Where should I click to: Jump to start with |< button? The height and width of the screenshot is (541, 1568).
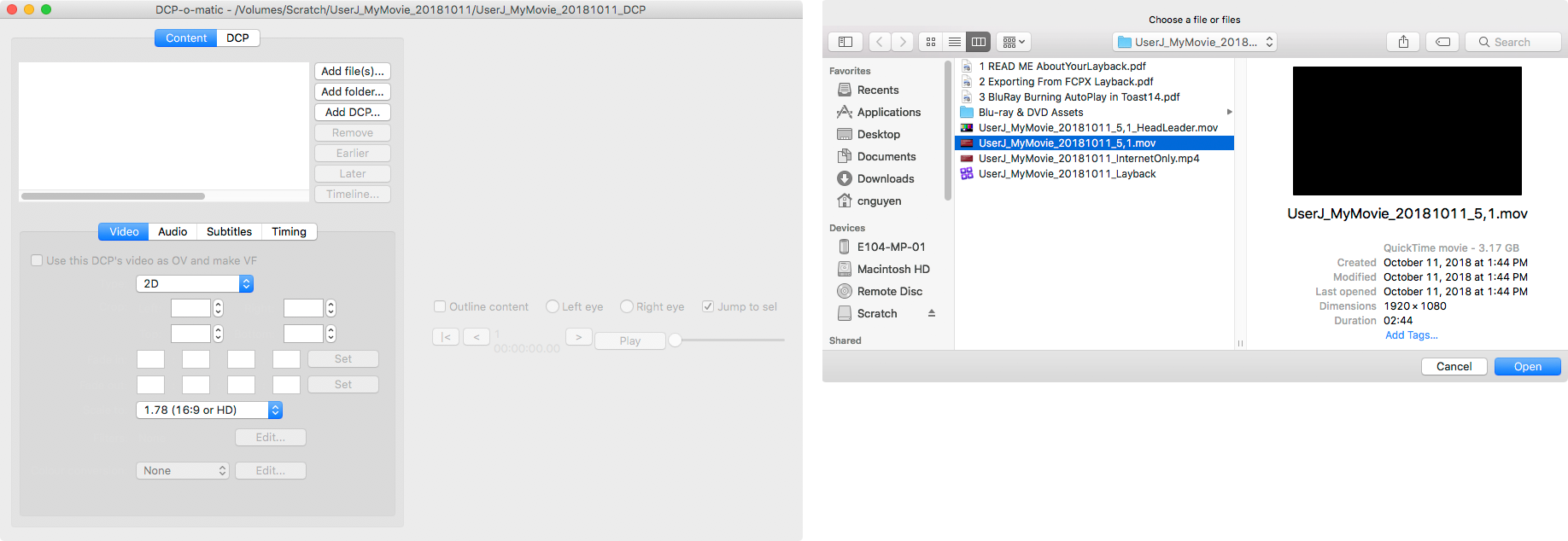click(x=446, y=336)
